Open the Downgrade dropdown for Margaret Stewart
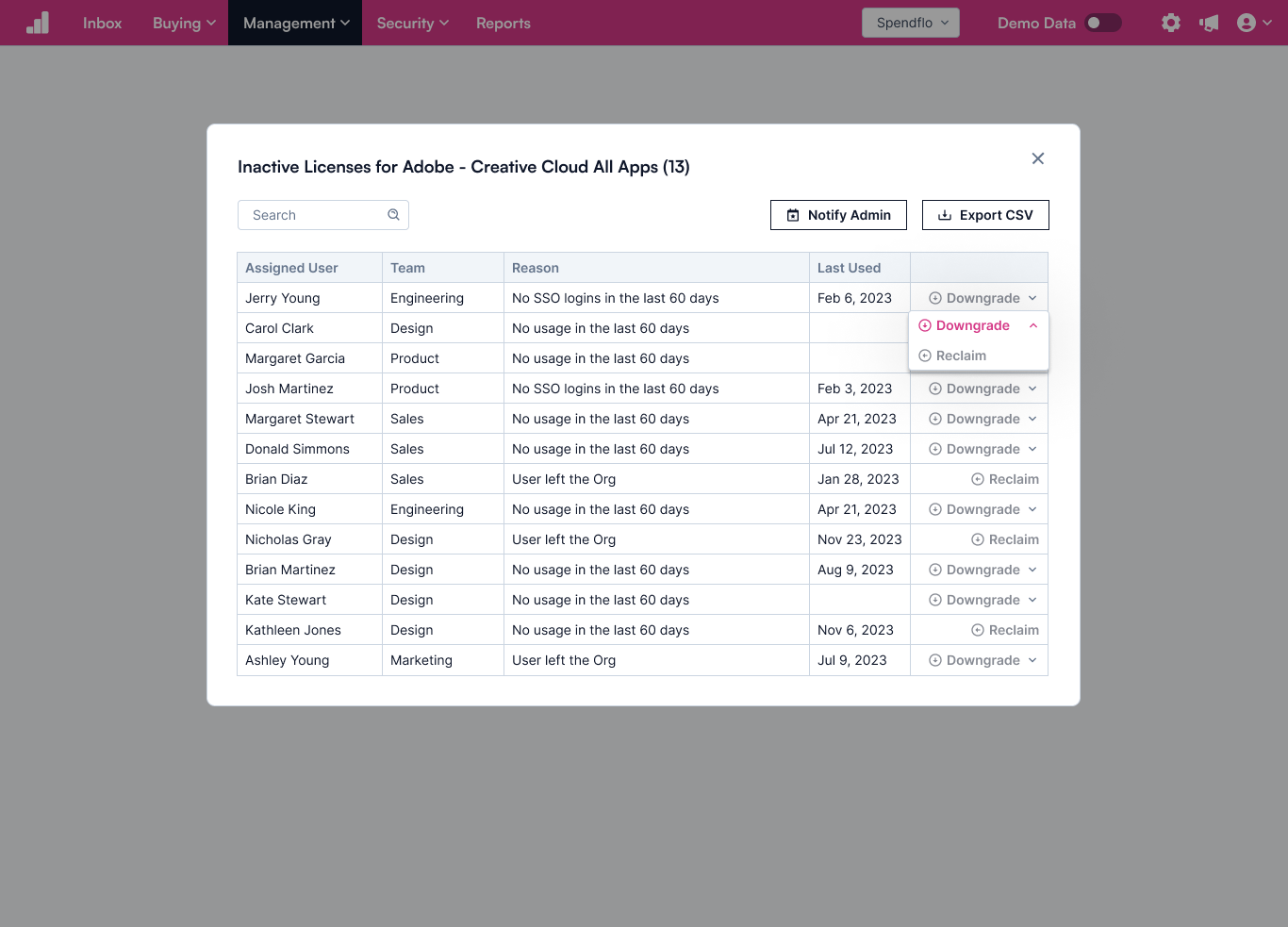 [x=983, y=419]
